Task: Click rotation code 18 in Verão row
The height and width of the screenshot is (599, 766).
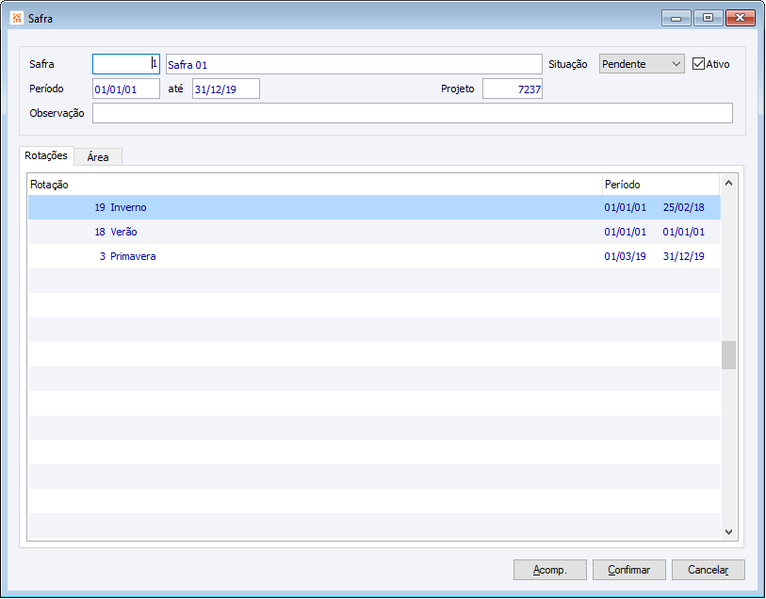Action: click(100, 232)
